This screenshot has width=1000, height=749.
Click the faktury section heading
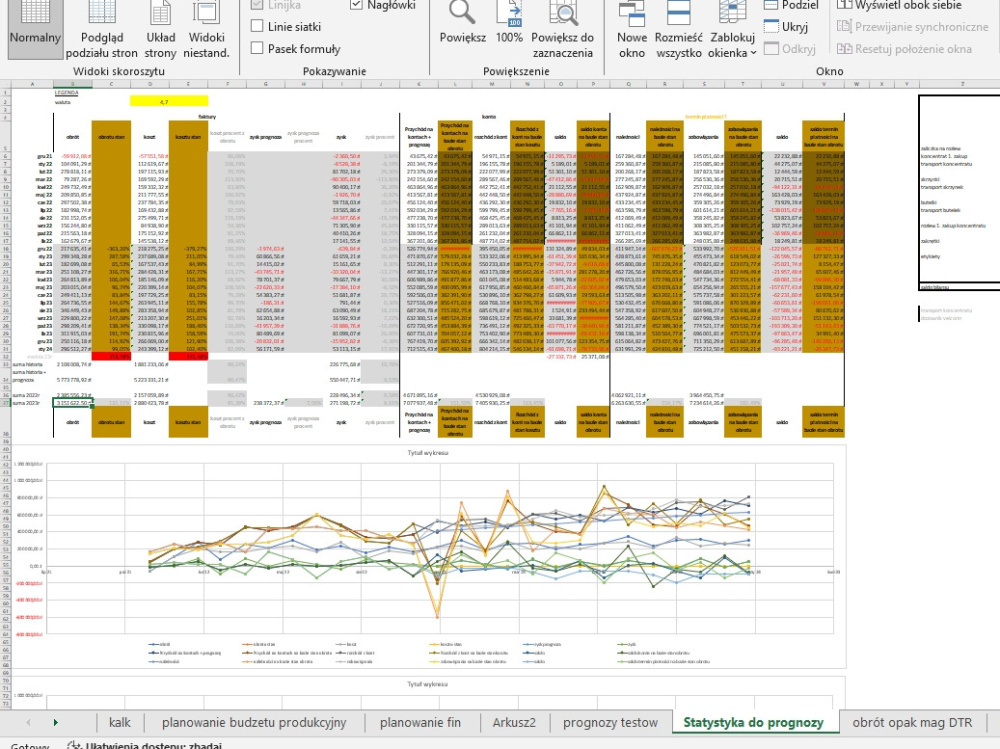tap(207, 117)
